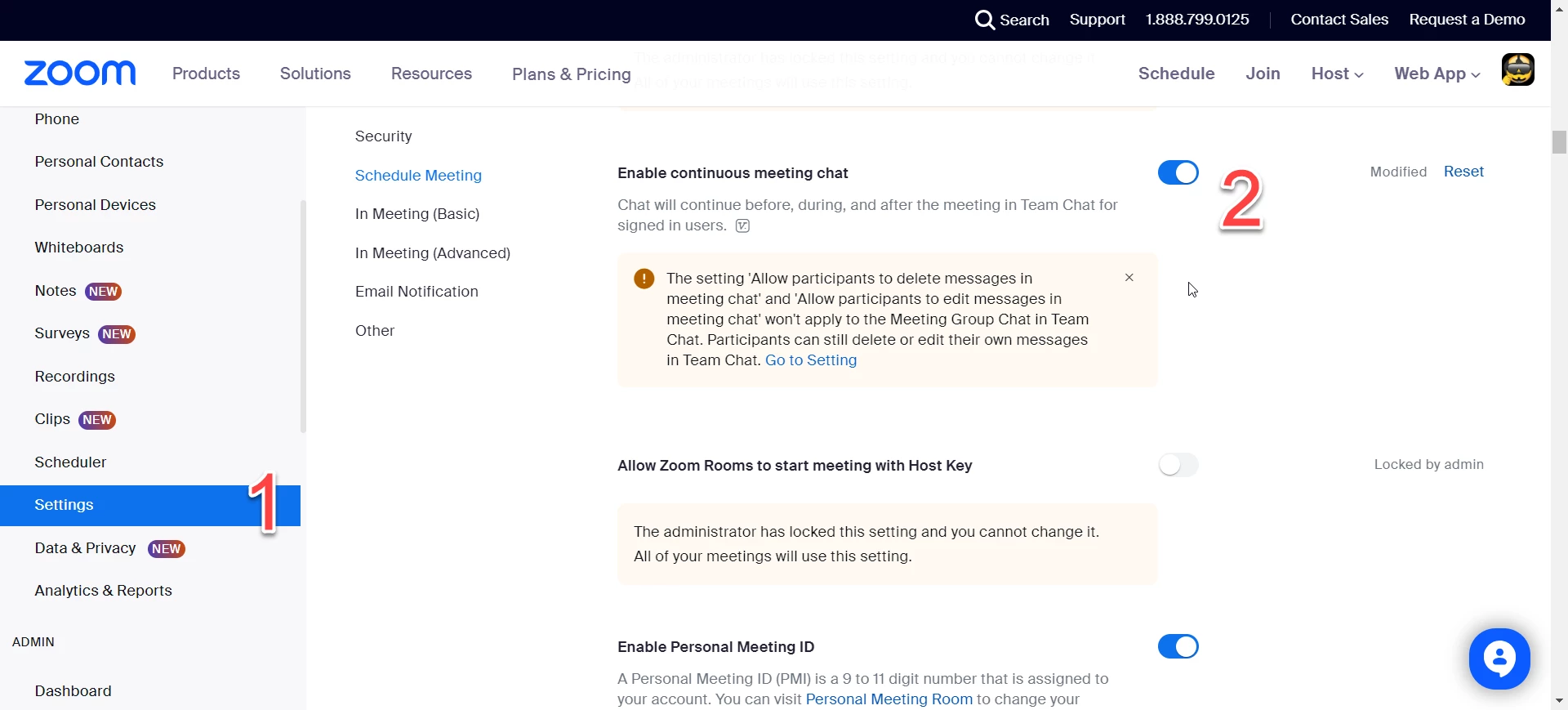Click the sidebar scrollbar thumb
The width and height of the screenshot is (1568, 710).
(303, 316)
